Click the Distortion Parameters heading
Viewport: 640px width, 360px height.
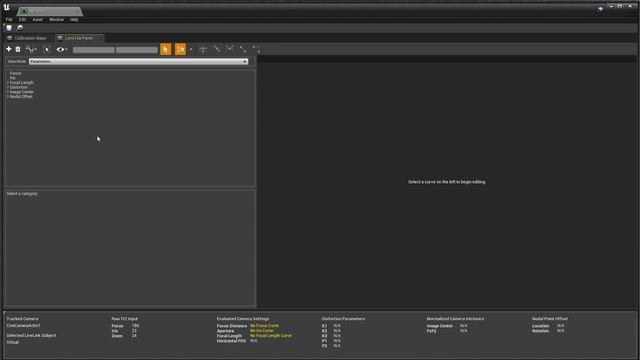(343, 319)
